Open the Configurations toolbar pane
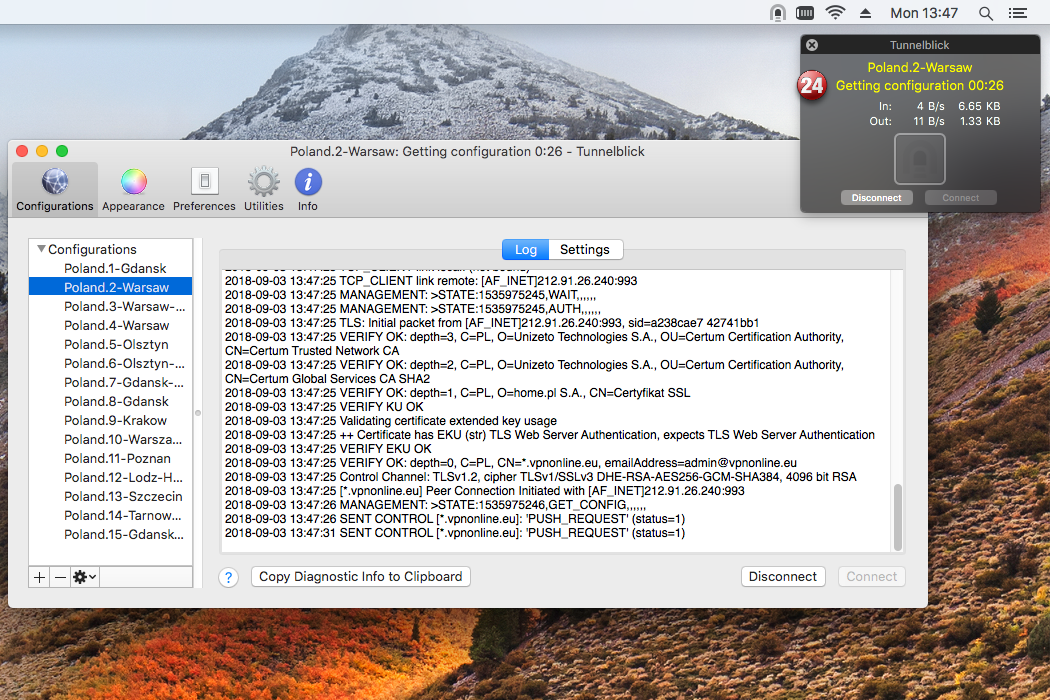 click(55, 189)
